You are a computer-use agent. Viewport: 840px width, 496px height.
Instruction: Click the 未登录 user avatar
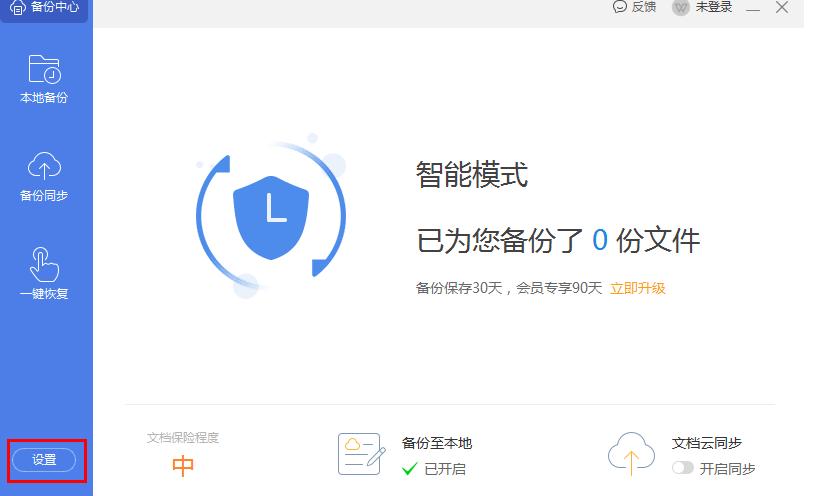681,8
